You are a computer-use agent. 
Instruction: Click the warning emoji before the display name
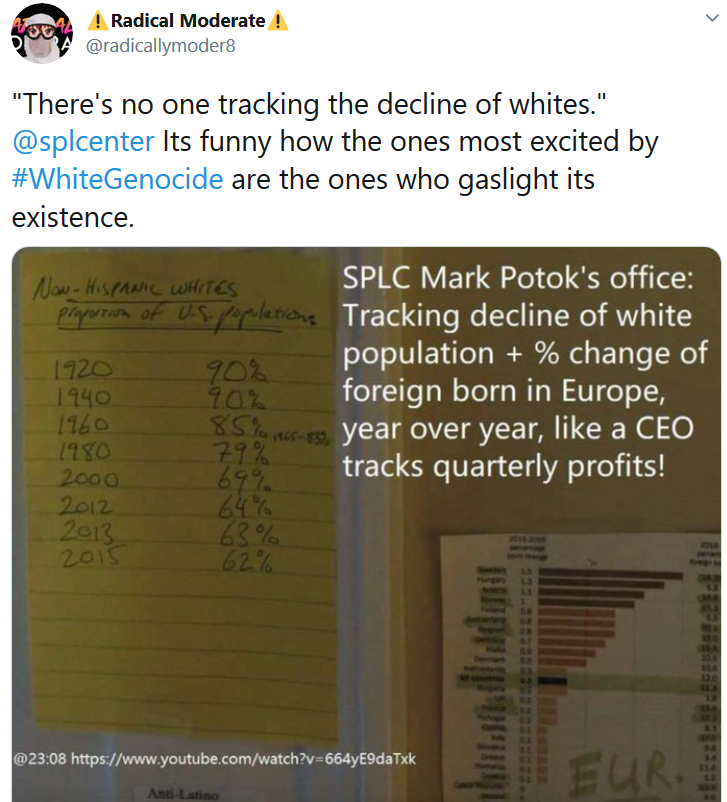click(98, 21)
